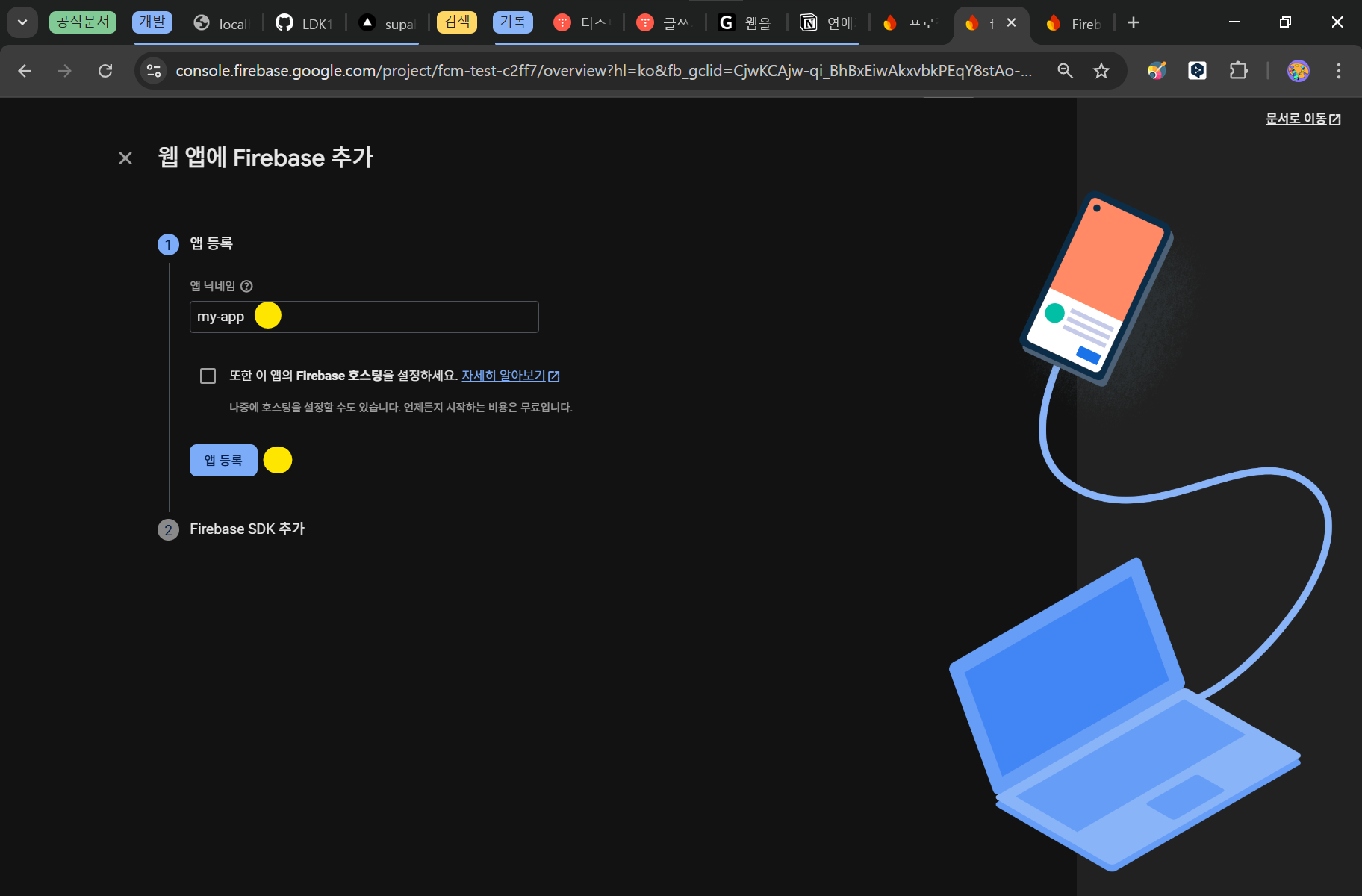Open the tab search dropdown arrow
This screenshot has width=1362, height=896.
22,22
